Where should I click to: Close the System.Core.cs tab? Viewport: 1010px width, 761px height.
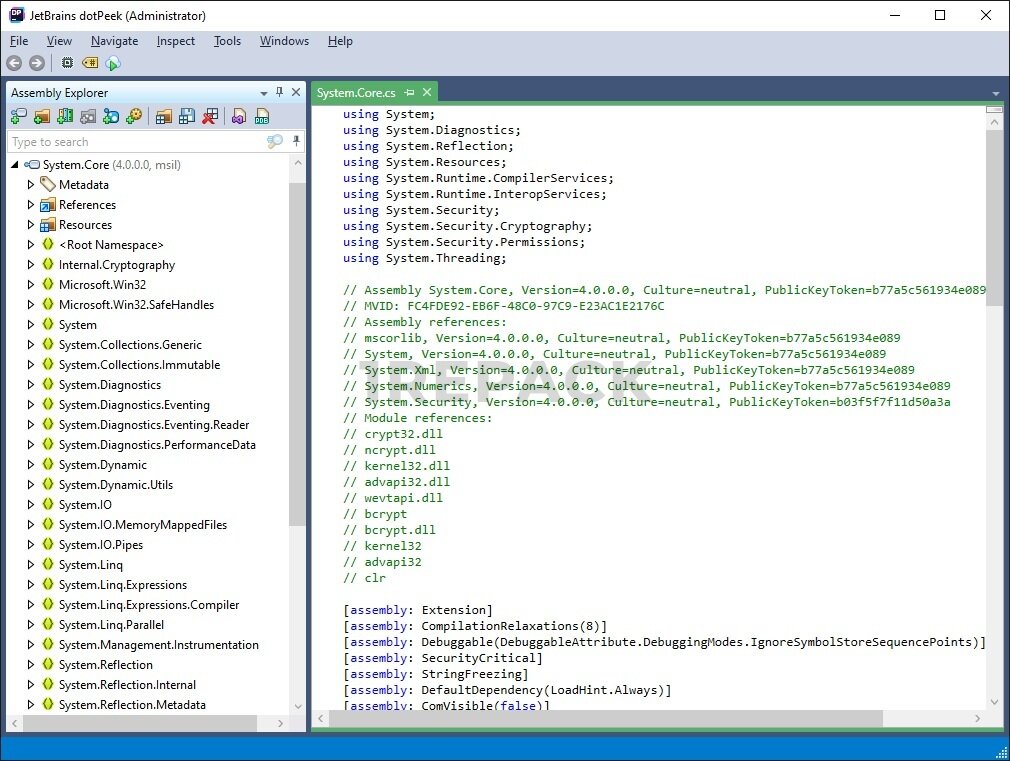click(426, 92)
